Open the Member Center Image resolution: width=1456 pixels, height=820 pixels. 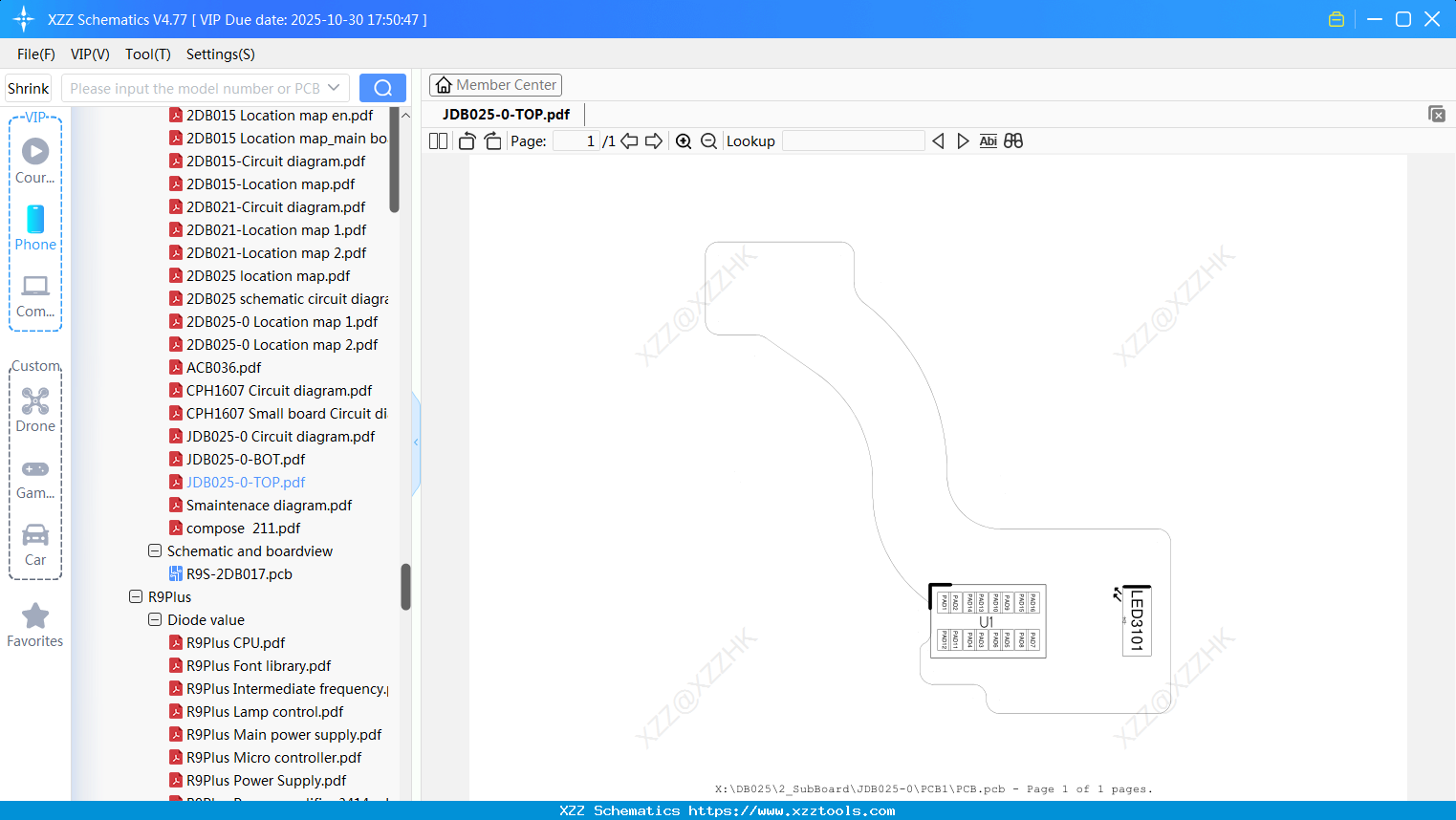pyautogui.click(x=495, y=85)
